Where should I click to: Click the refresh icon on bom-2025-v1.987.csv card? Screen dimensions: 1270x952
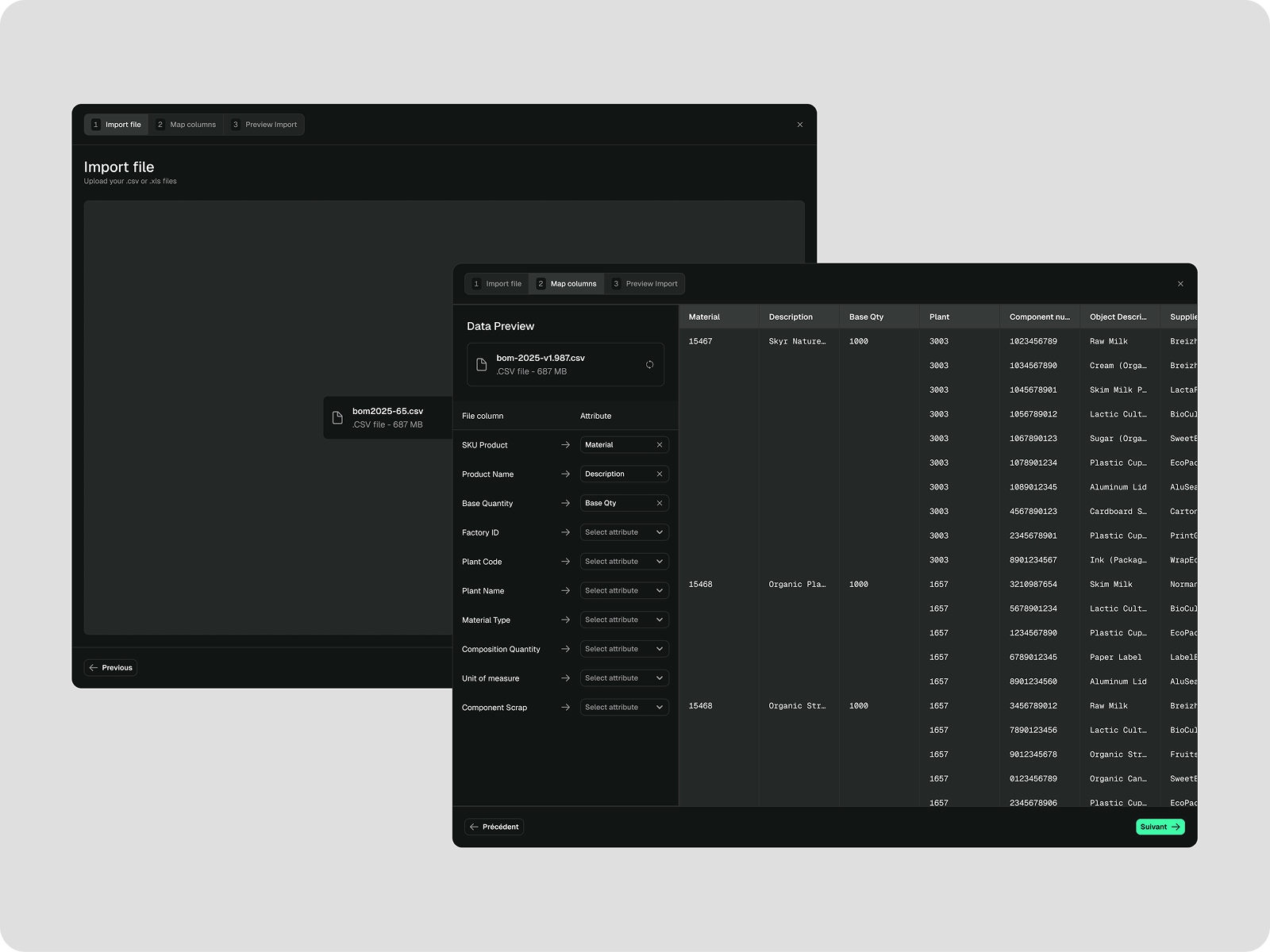point(650,364)
